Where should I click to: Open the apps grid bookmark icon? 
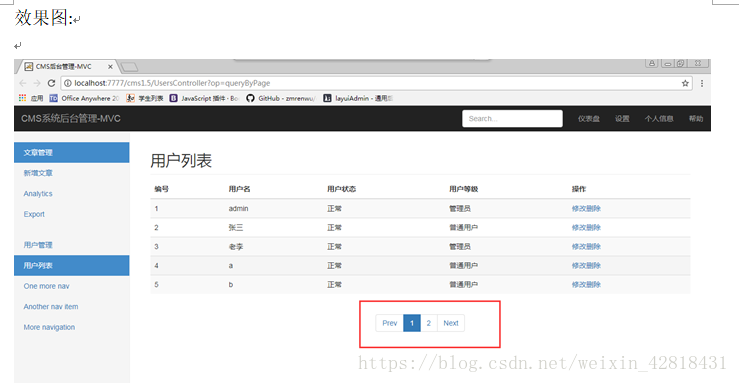coord(22,98)
